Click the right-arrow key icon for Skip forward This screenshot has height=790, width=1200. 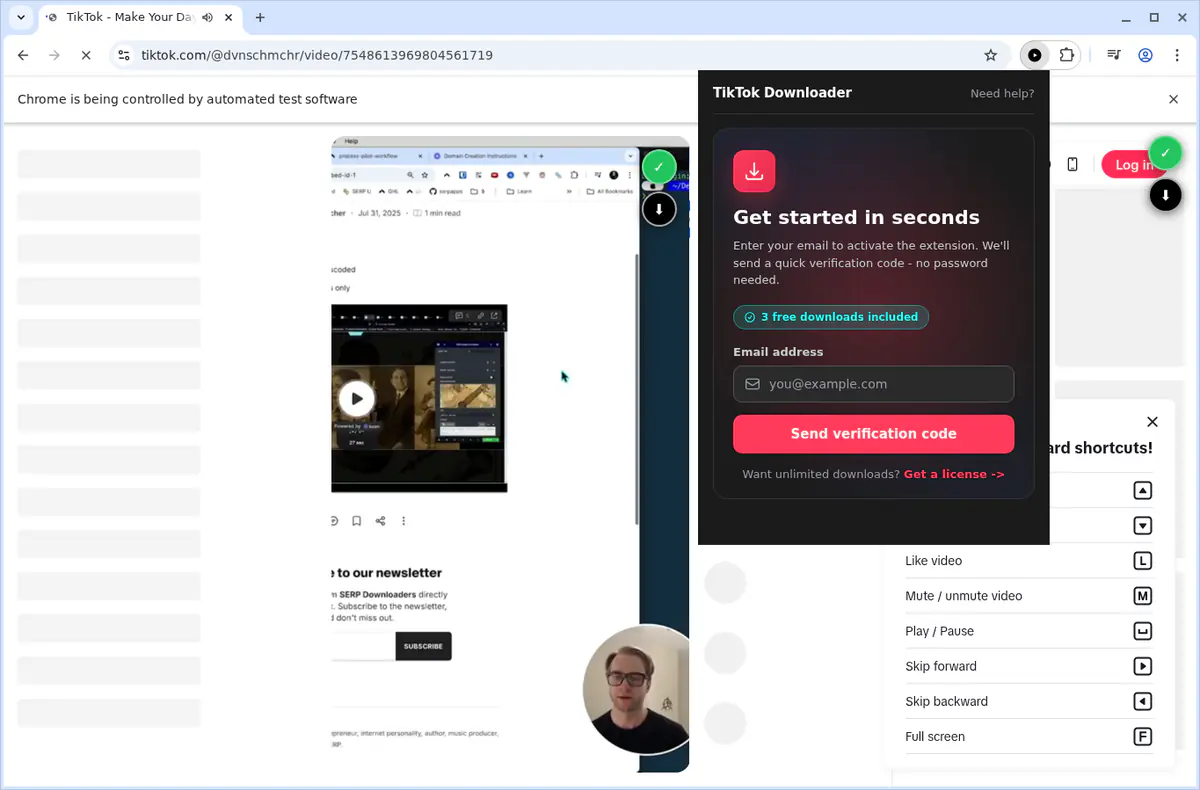coord(1143,666)
